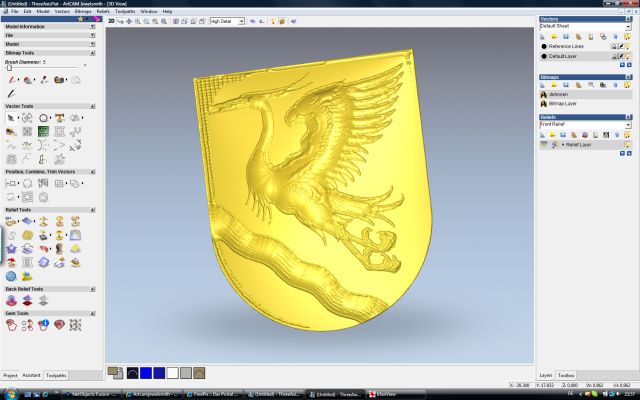Switch to the Toolbox tab
The height and width of the screenshot is (400, 640).
pyautogui.click(x=566, y=375)
